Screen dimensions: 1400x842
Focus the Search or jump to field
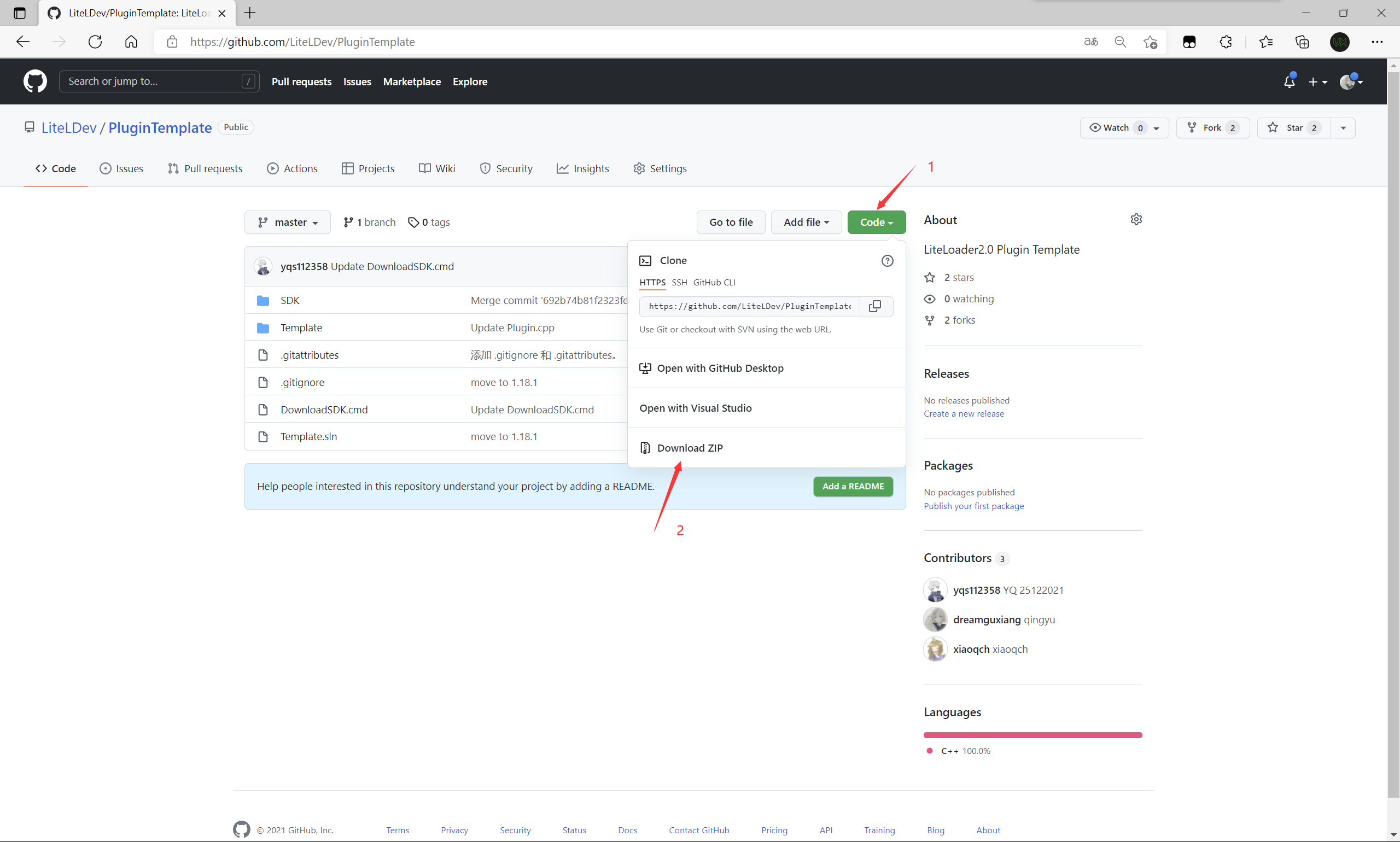tap(160, 81)
